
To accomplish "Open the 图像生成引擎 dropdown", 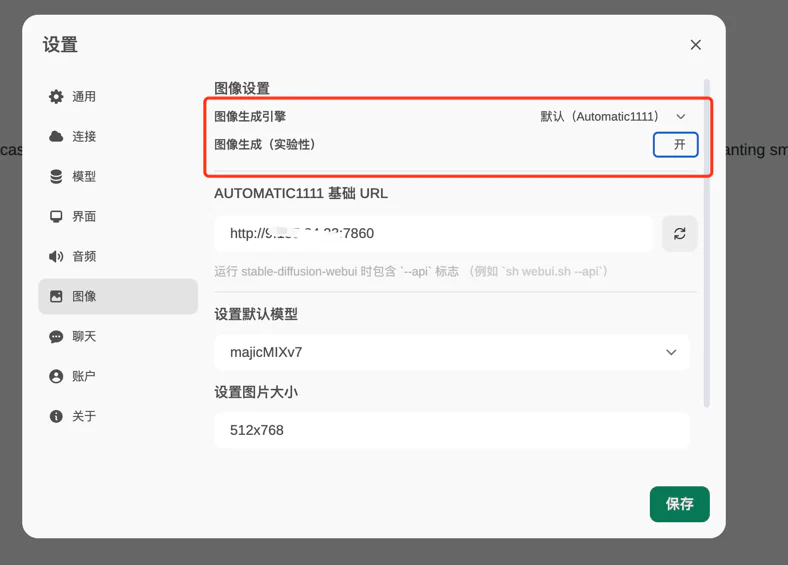I will click(x=612, y=117).
